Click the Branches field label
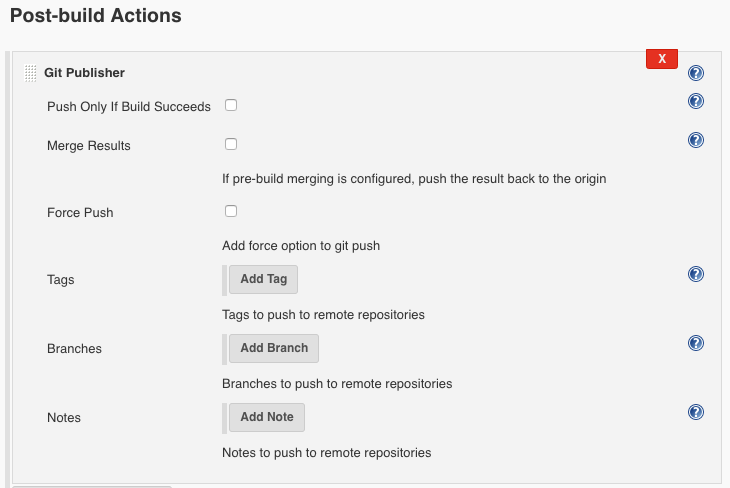This screenshot has width=730, height=488. 74,349
